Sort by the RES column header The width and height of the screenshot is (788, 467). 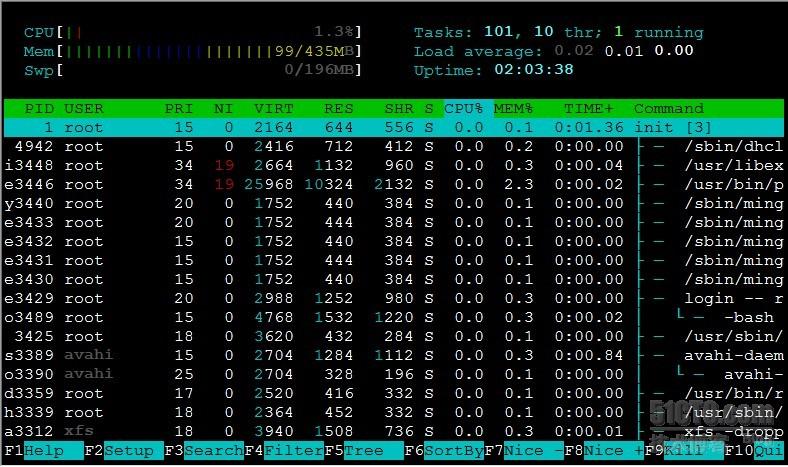tap(338, 109)
